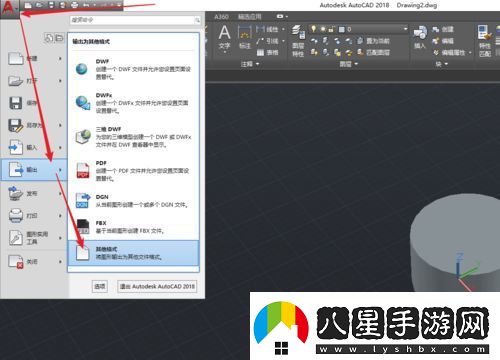Click the Undo arrow in quick access toolbar

pos(86,5)
